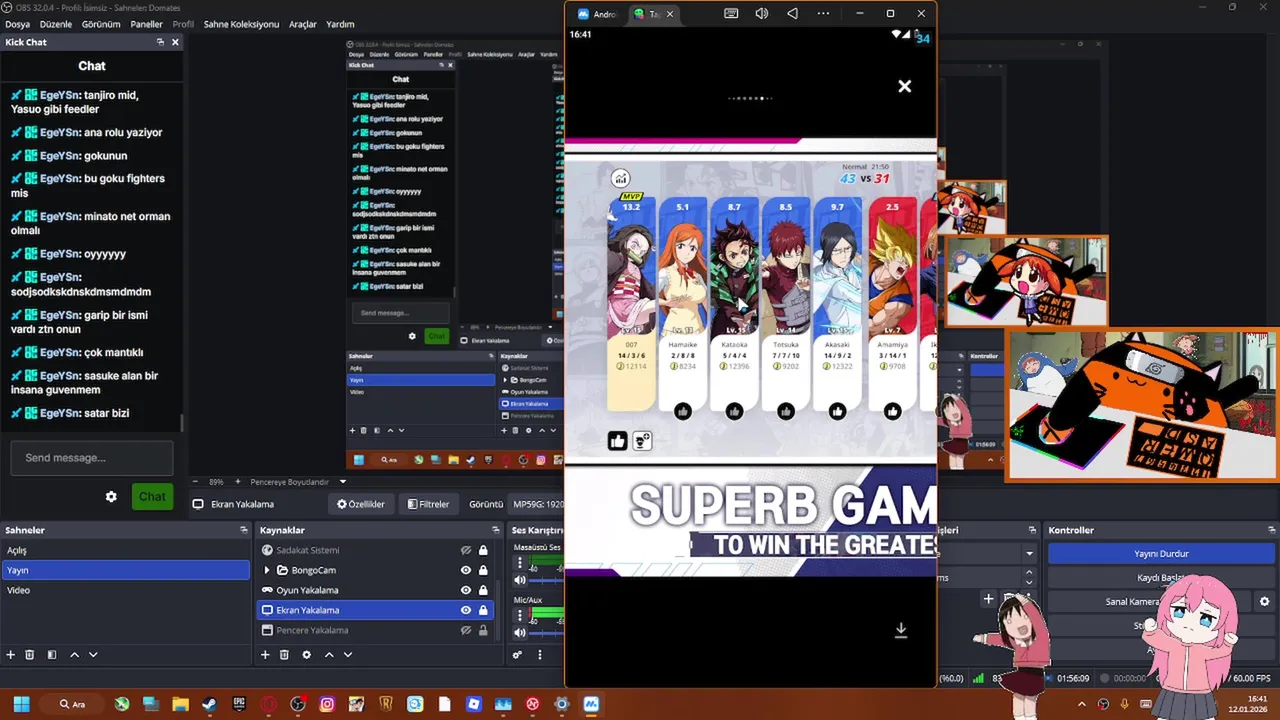
Task: Click Send message input field
Action: pyautogui.click(x=92, y=458)
